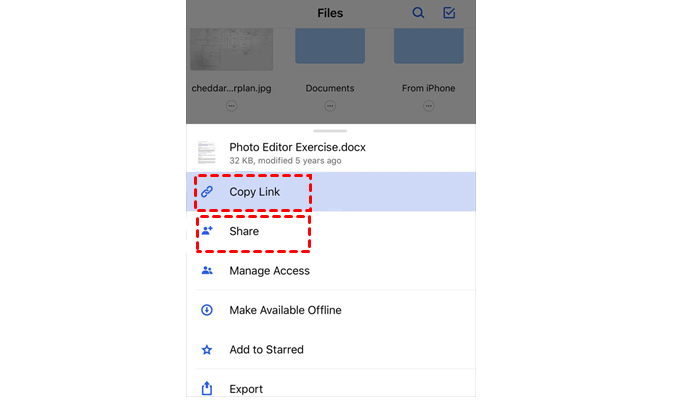Open more options under From iPhone folder

click(428, 105)
